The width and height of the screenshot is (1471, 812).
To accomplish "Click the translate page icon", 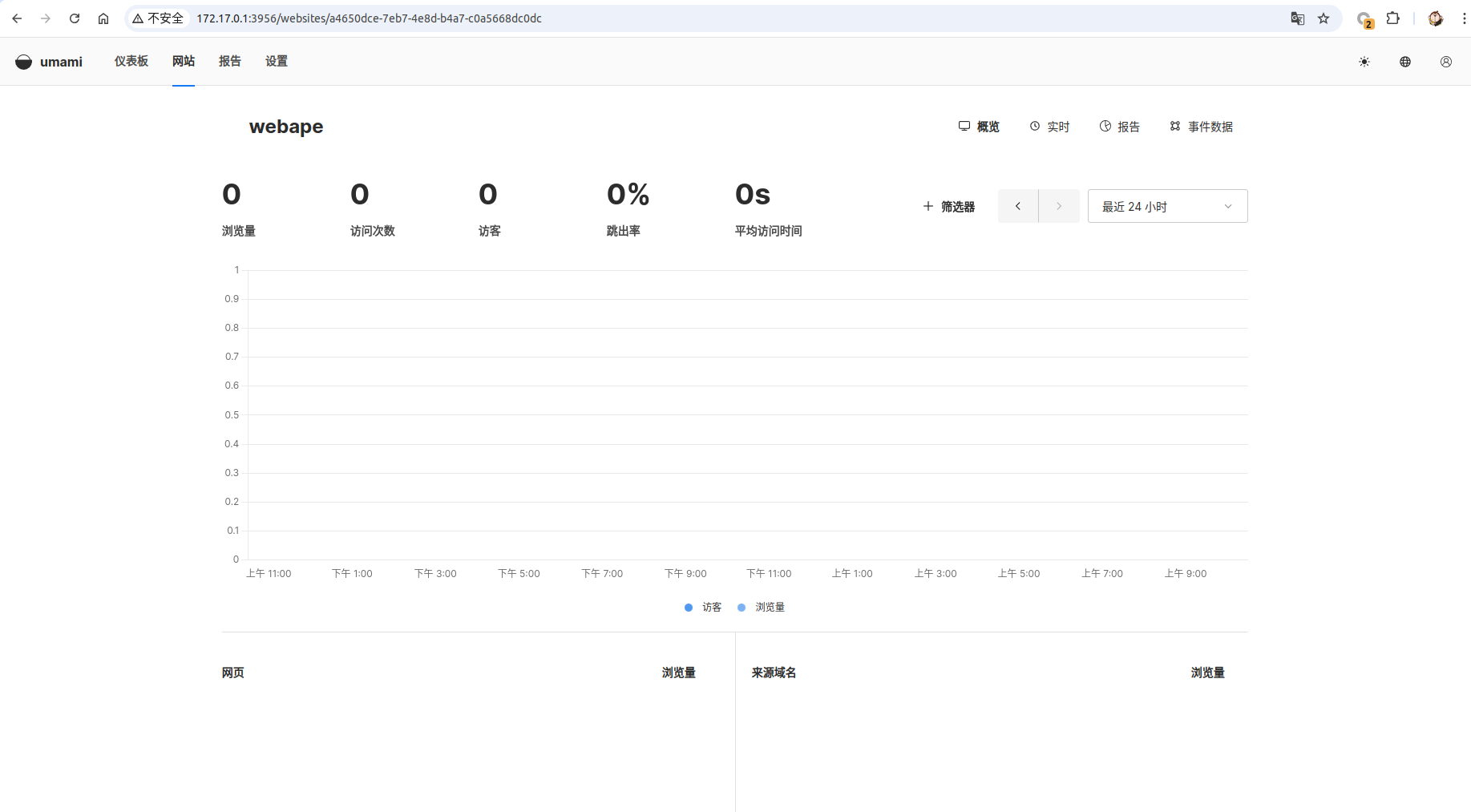I will pyautogui.click(x=1297, y=18).
